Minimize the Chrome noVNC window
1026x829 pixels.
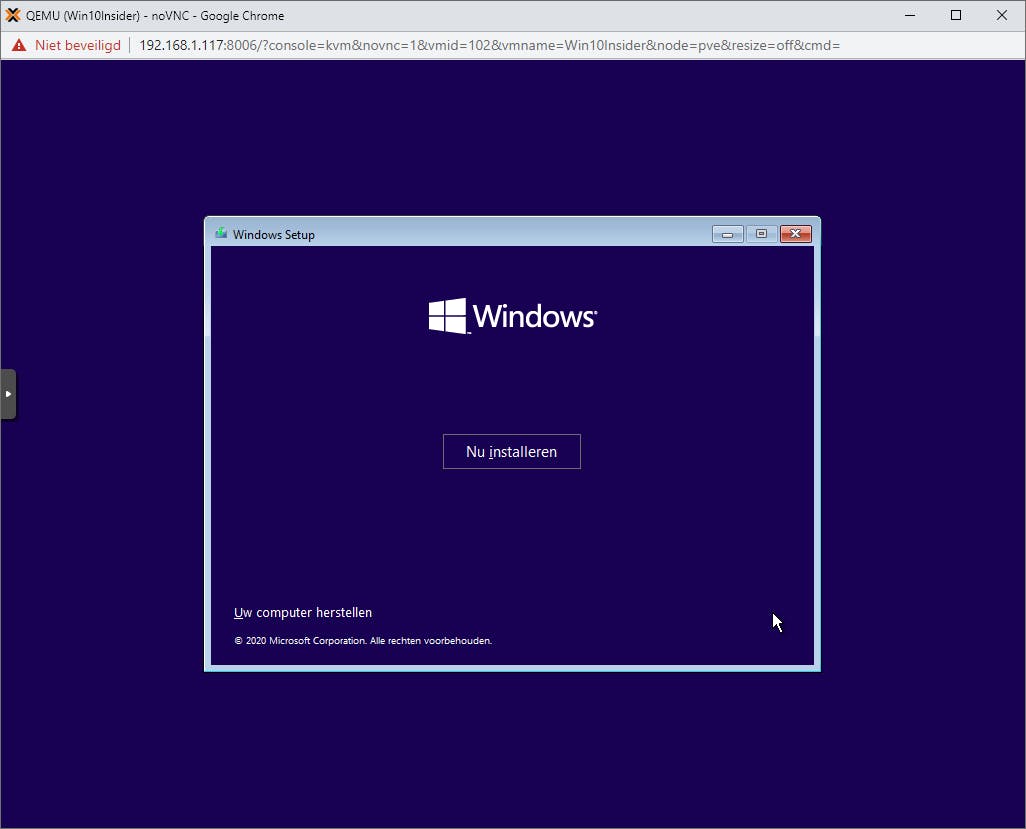910,15
